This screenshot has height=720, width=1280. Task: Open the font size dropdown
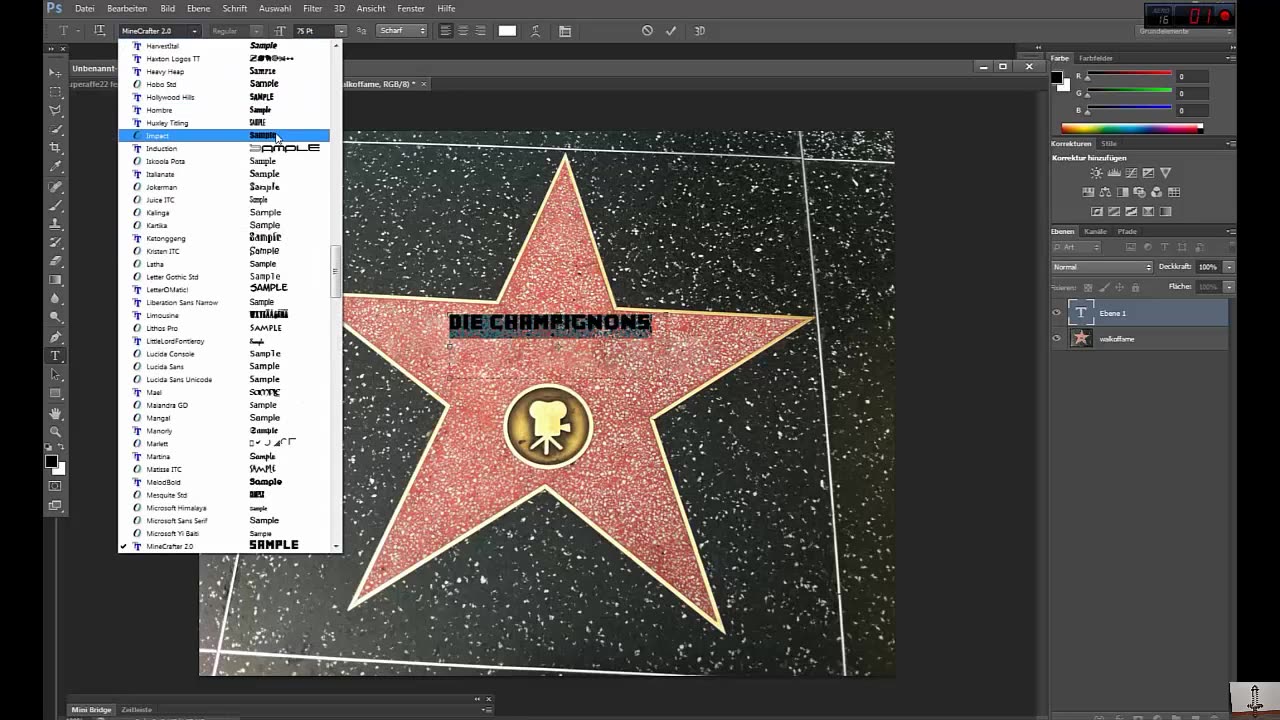341,31
